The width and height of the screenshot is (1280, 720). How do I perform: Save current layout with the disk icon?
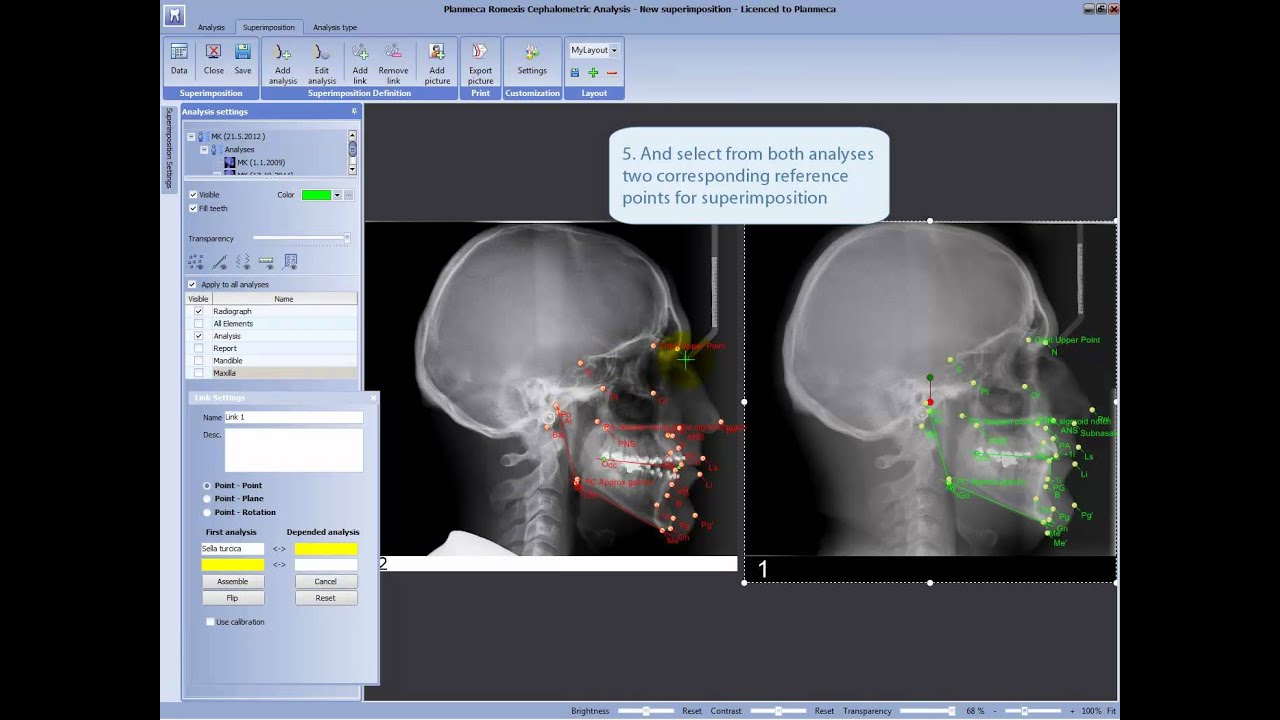(575, 73)
